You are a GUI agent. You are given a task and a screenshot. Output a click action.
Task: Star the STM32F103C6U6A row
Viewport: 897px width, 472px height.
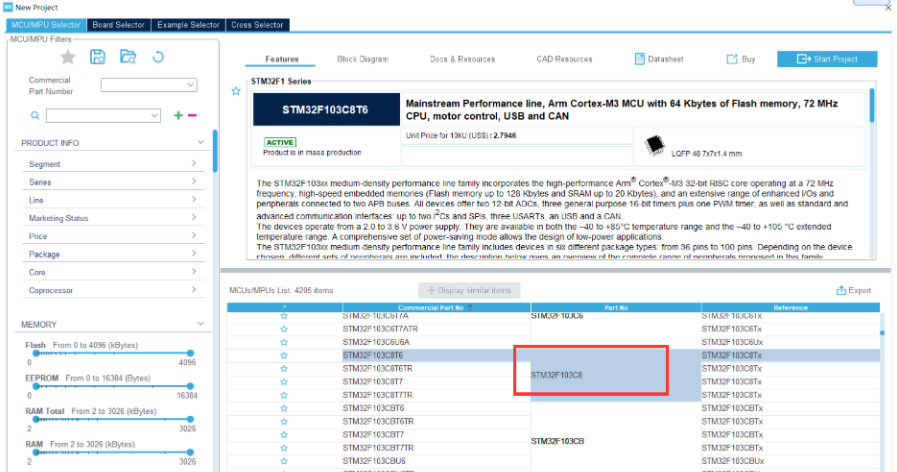tap(284, 342)
